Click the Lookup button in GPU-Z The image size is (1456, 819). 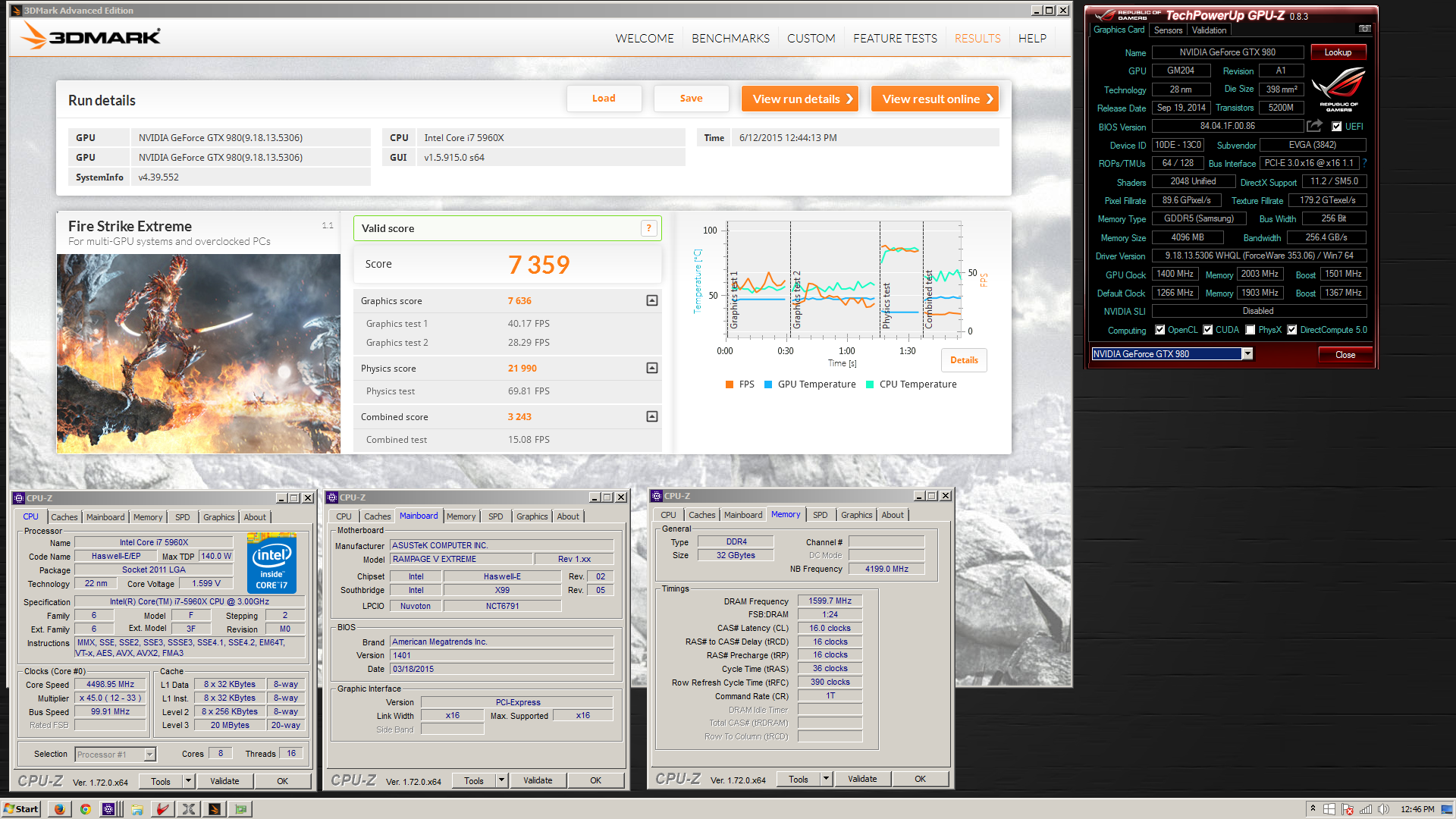[x=1338, y=52]
